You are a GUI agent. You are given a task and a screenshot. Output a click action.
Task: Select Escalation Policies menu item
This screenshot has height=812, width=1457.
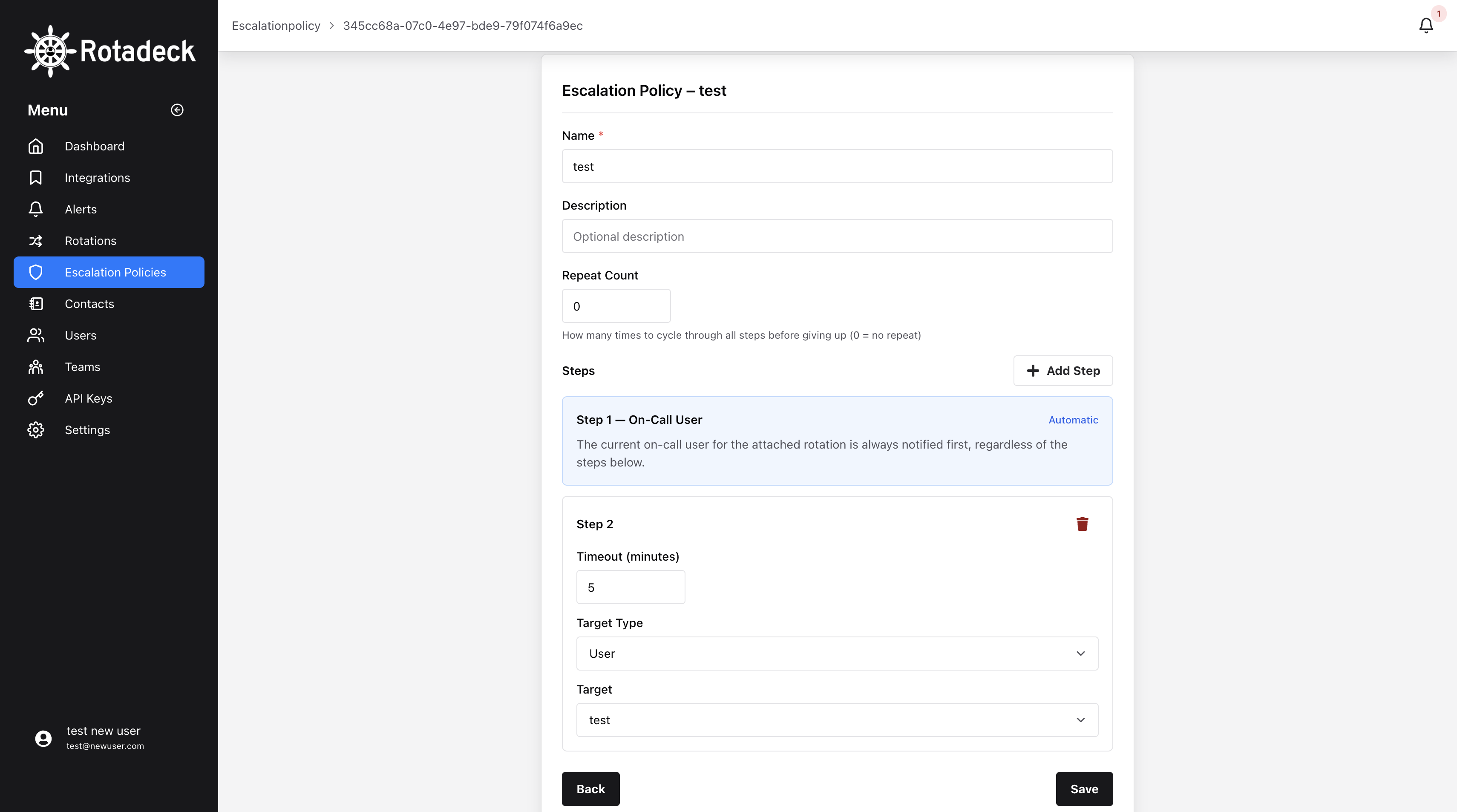tap(109, 272)
